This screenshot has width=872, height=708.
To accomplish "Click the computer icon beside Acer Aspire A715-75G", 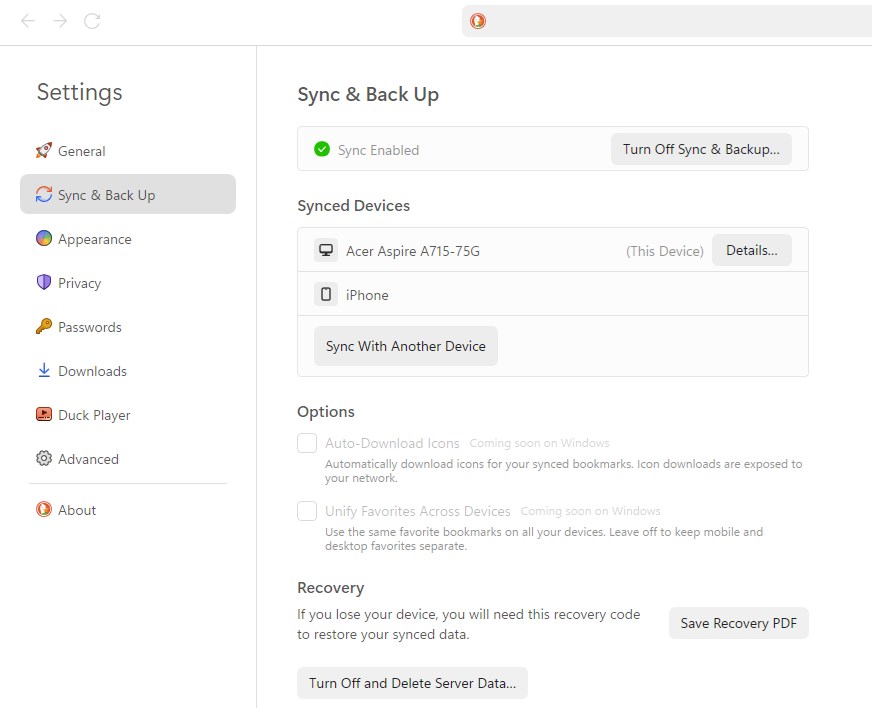I will coord(326,250).
